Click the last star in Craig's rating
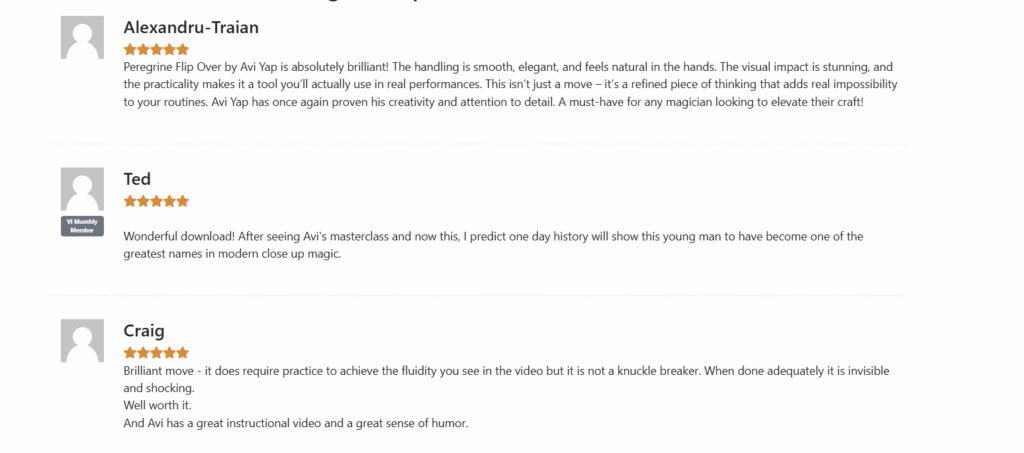1024x453 pixels. pyautogui.click(x=183, y=353)
